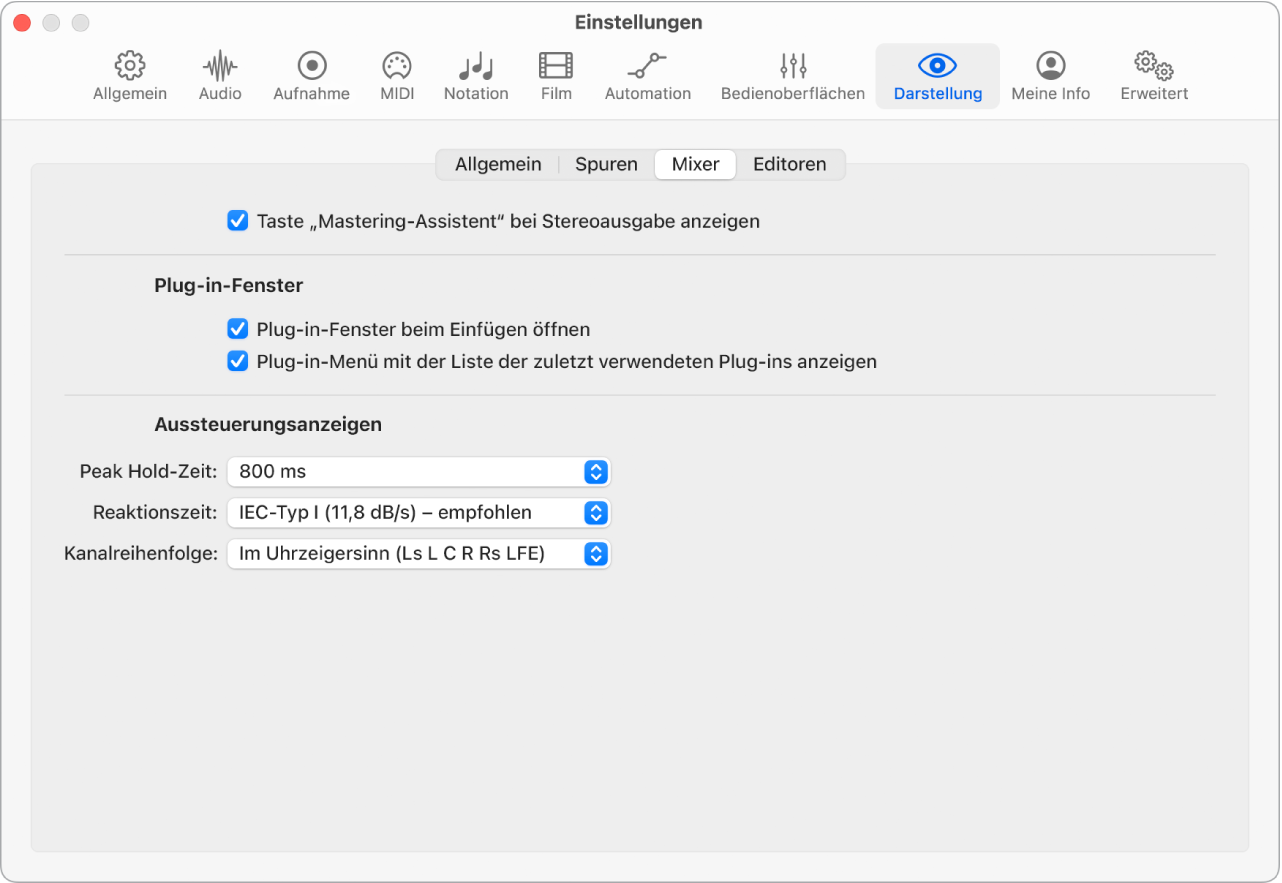Click the Reaktionszeit label
Image resolution: width=1282 pixels, height=883 pixels.
point(155,512)
